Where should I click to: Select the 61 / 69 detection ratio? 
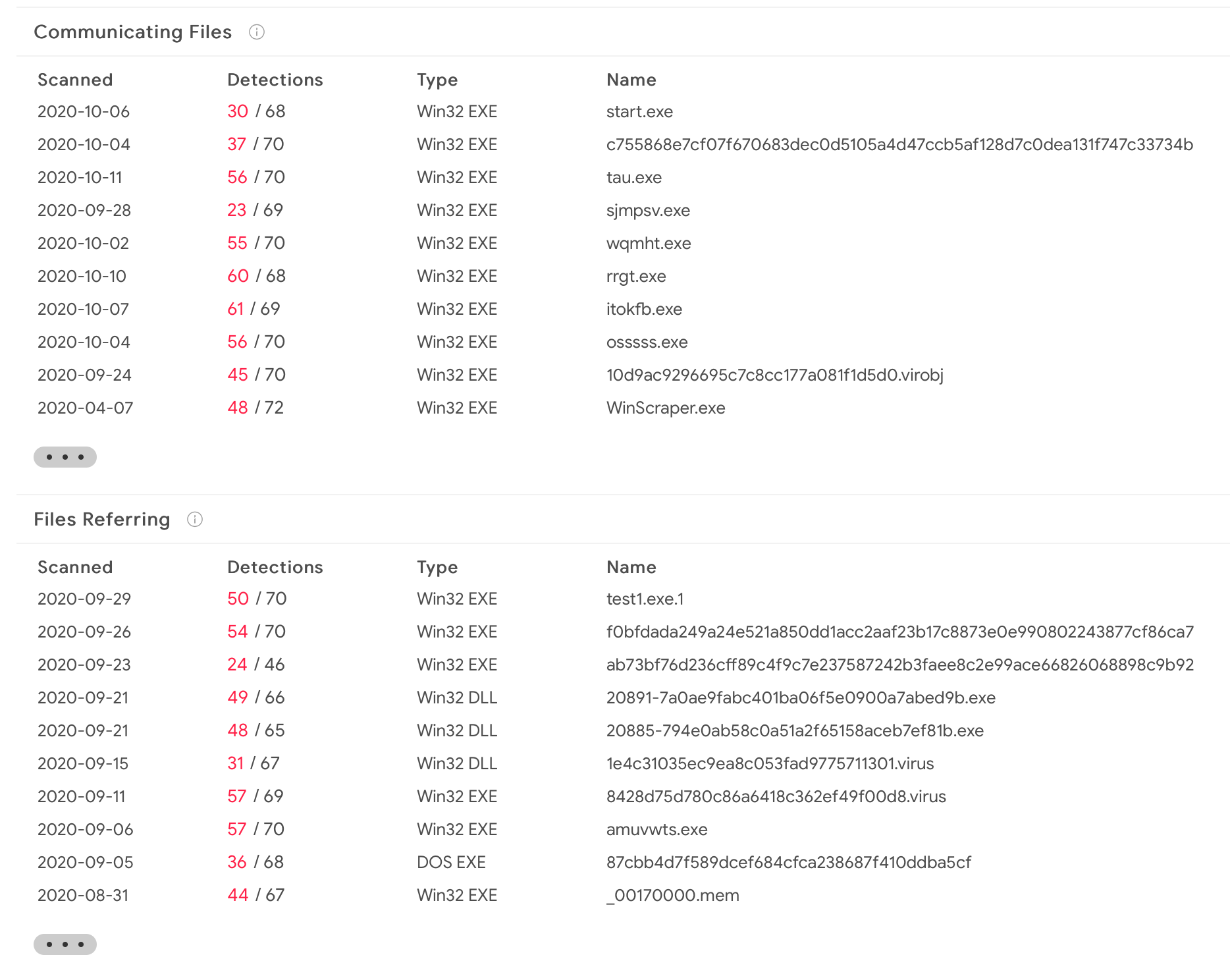pyautogui.click(x=254, y=309)
